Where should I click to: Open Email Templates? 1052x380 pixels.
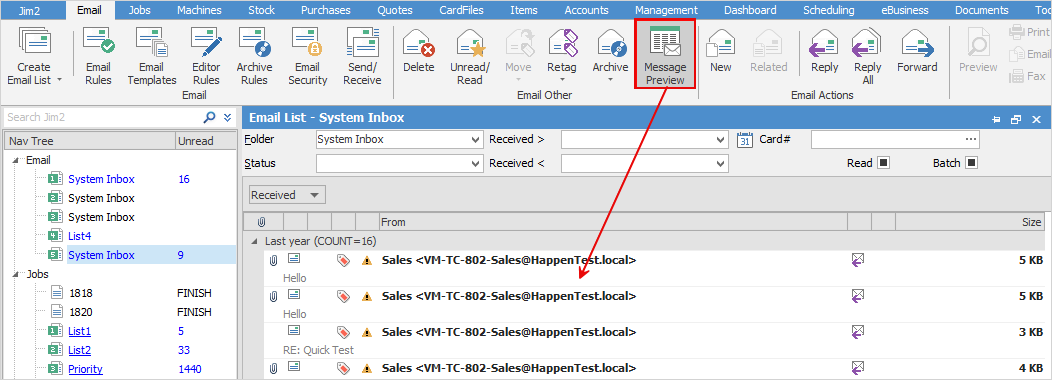pos(152,56)
